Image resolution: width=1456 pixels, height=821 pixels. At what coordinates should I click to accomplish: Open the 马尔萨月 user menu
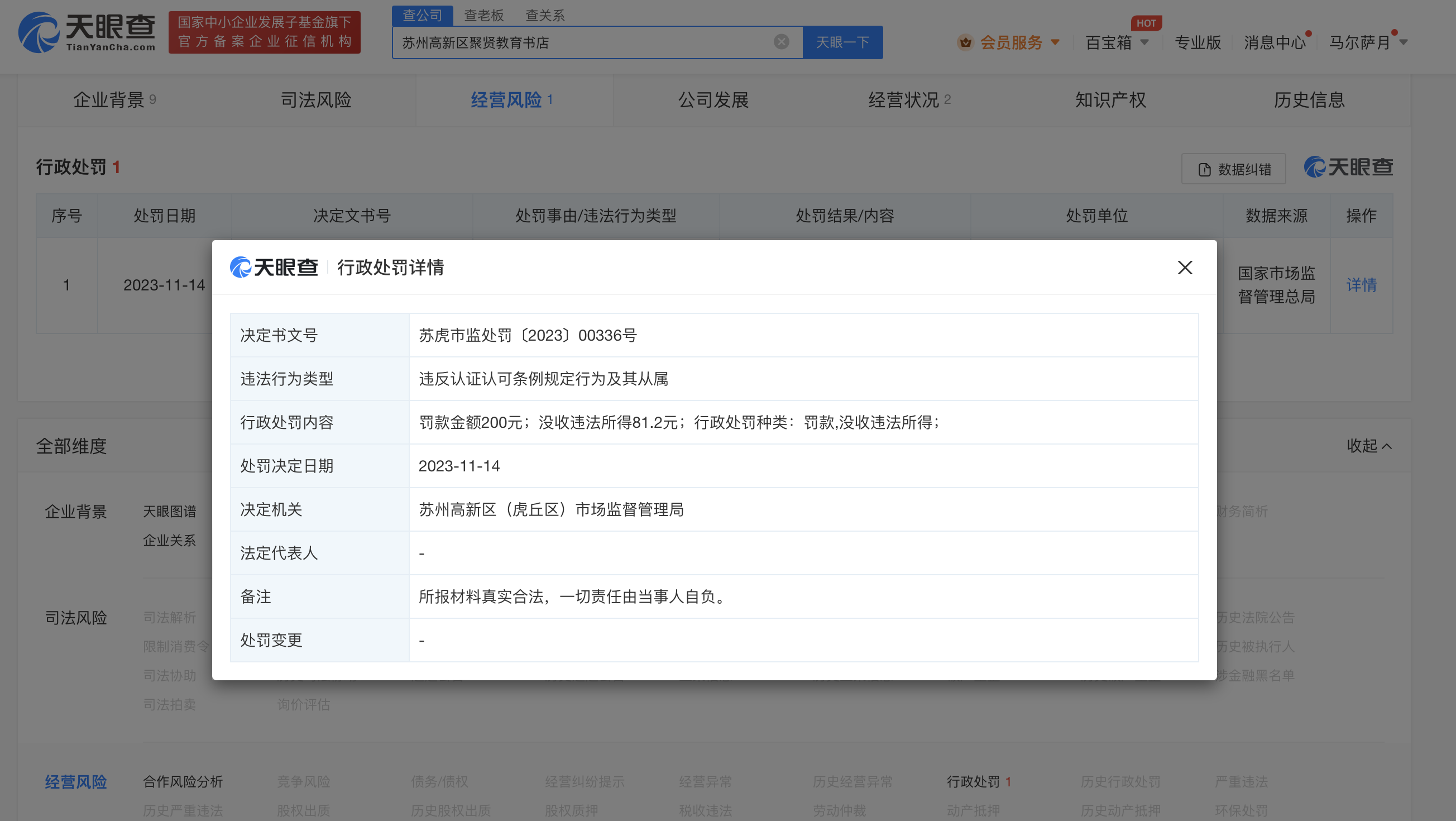click(x=1367, y=42)
